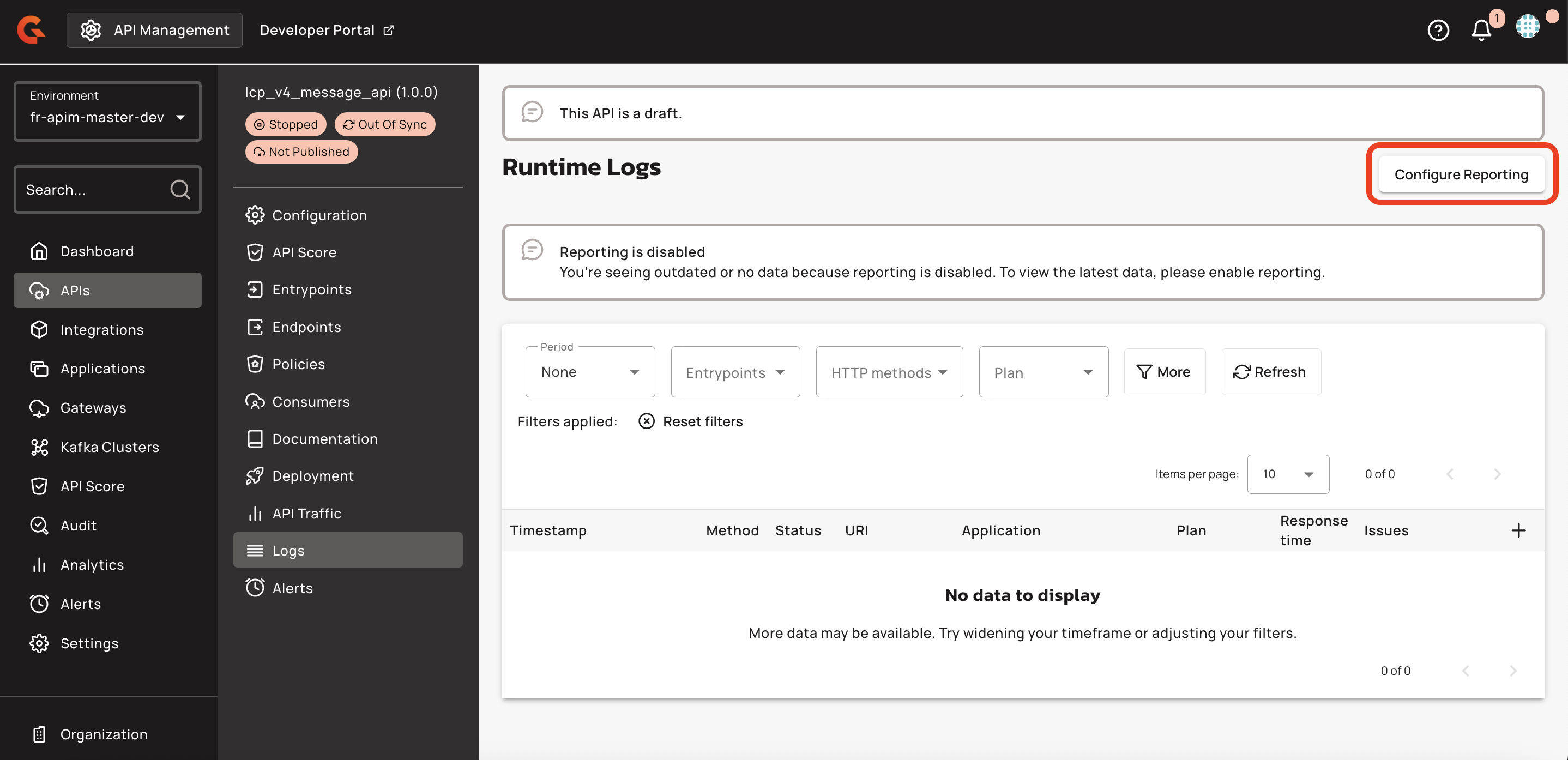The width and height of the screenshot is (1568, 760).
Task: Click the user avatar icon
Action: click(x=1527, y=26)
